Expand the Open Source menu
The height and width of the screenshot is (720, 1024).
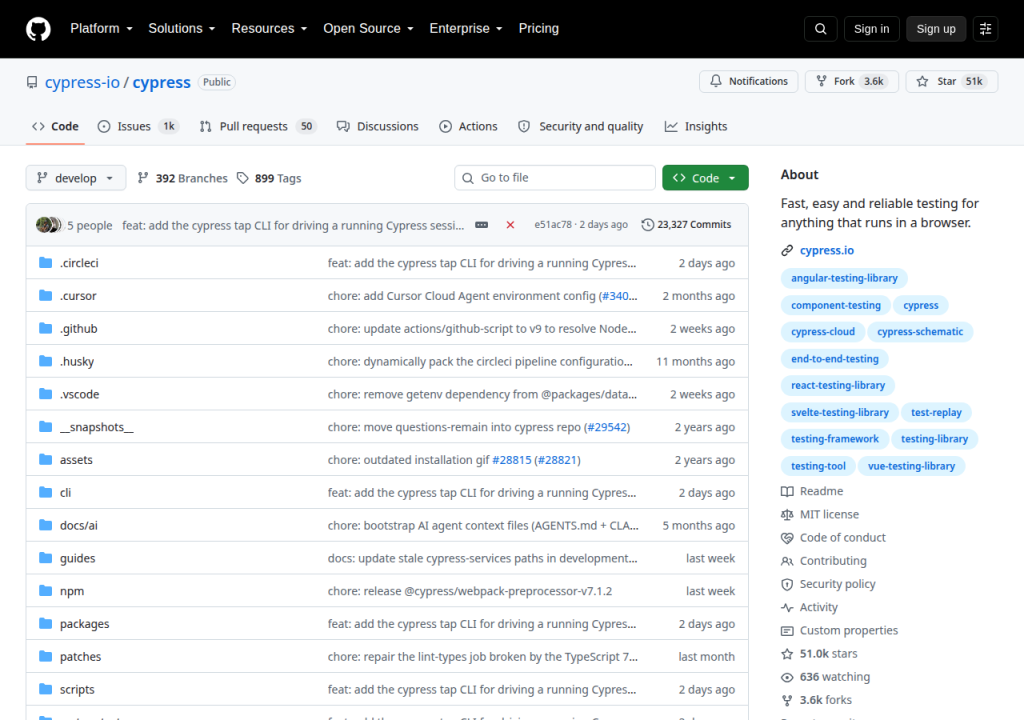pyautogui.click(x=368, y=29)
